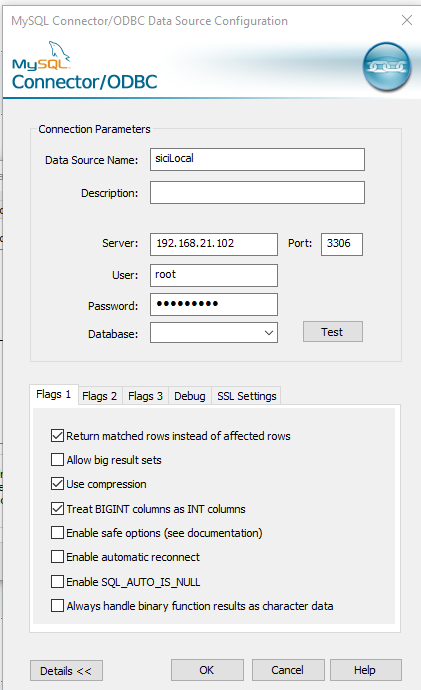Click the "Description:" label text

pos(110,193)
